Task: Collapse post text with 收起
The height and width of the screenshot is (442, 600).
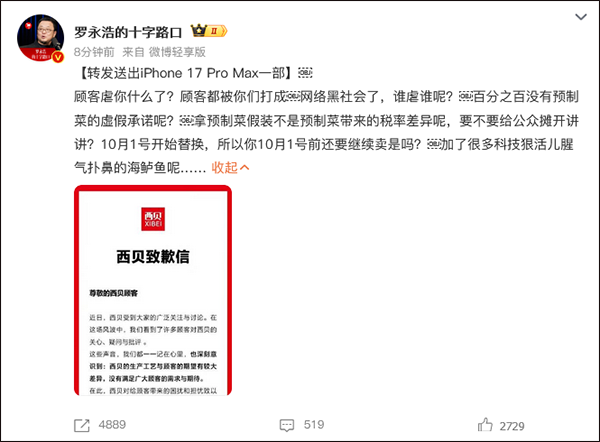Action: point(225,168)
